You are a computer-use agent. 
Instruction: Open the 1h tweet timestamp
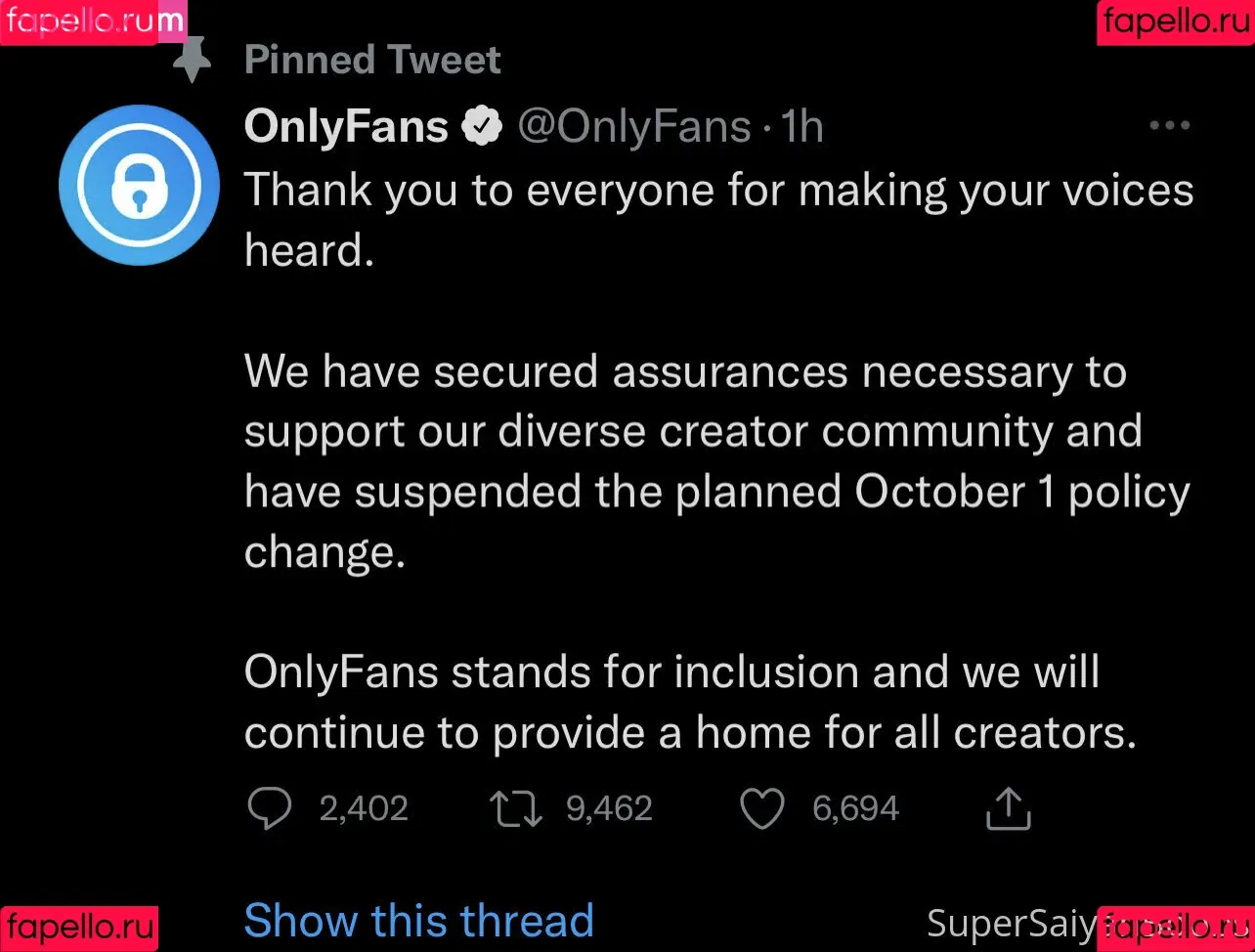tap(801, 127)
